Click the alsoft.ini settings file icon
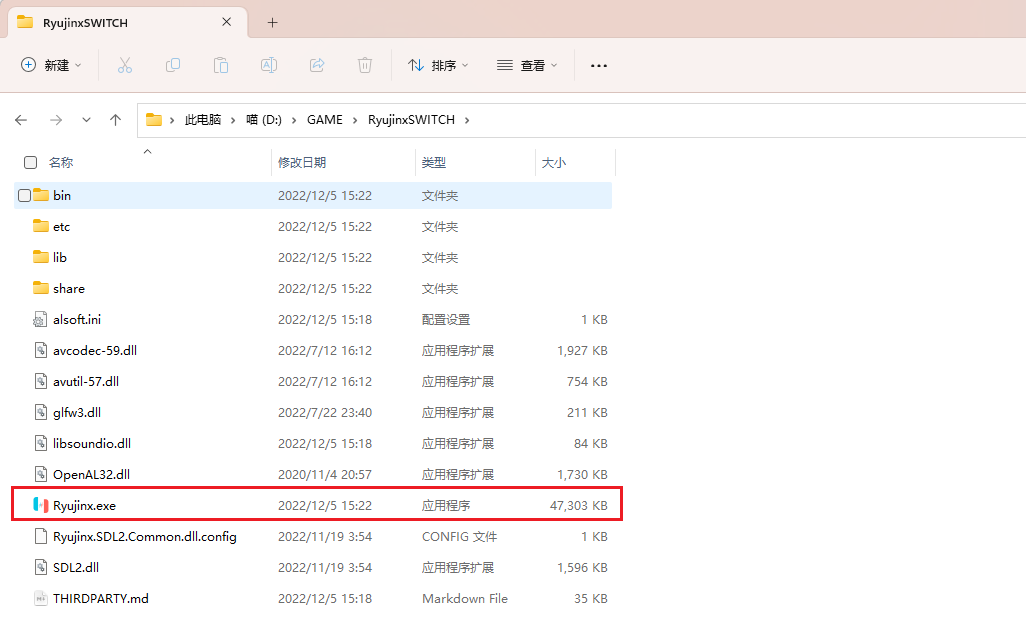The image size is (1026, 620). pos(41,319)
